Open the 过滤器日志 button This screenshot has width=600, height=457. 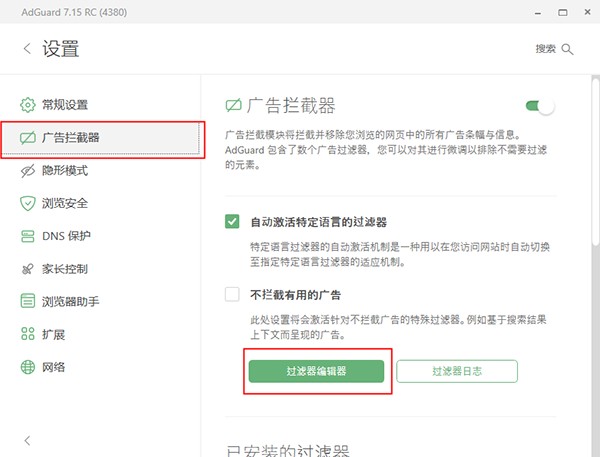(x=457, y=371)
